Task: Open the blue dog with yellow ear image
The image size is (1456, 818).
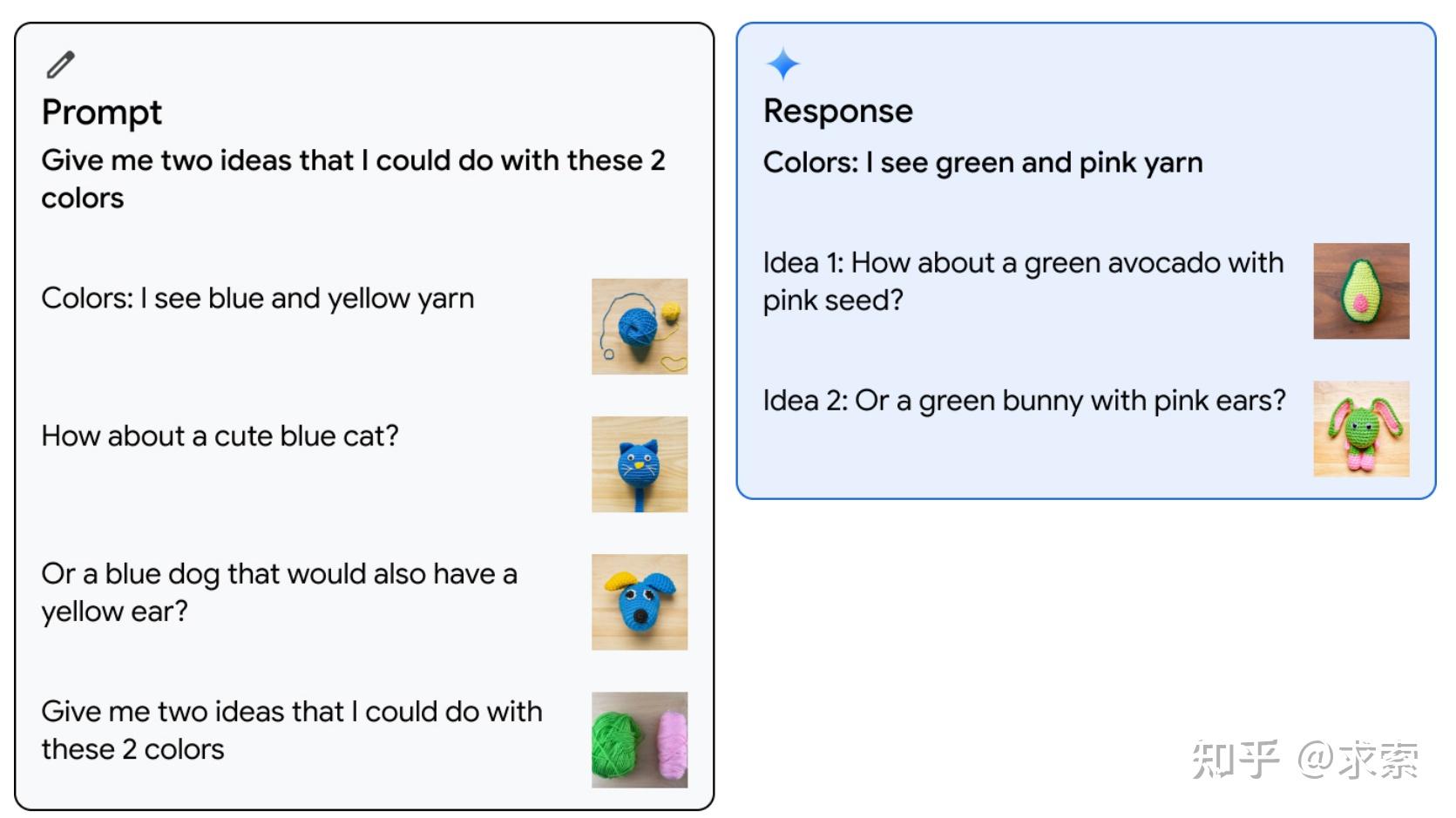Action: 640,602
